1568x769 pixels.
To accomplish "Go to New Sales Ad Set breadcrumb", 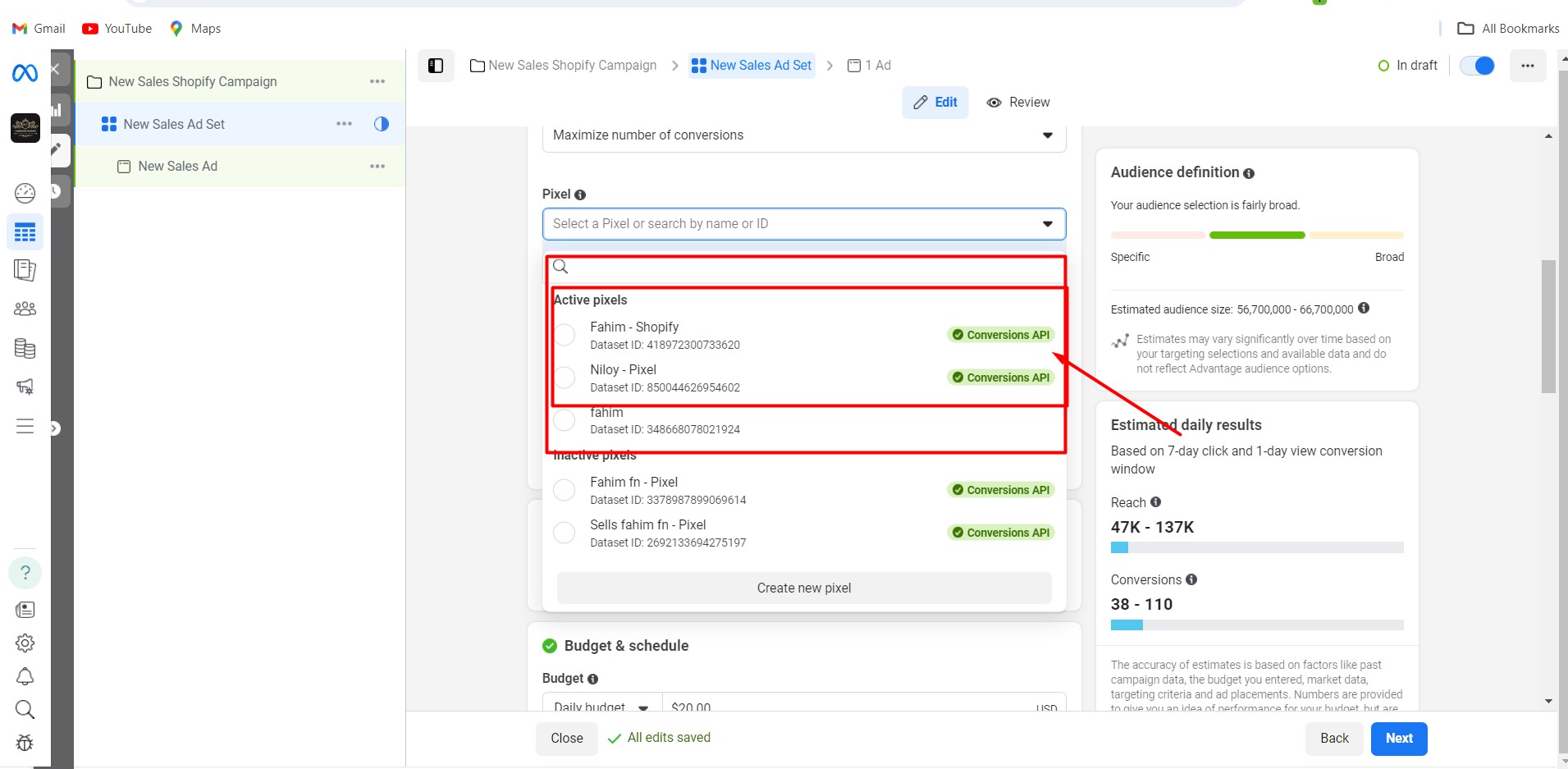I will click(752, 66).
